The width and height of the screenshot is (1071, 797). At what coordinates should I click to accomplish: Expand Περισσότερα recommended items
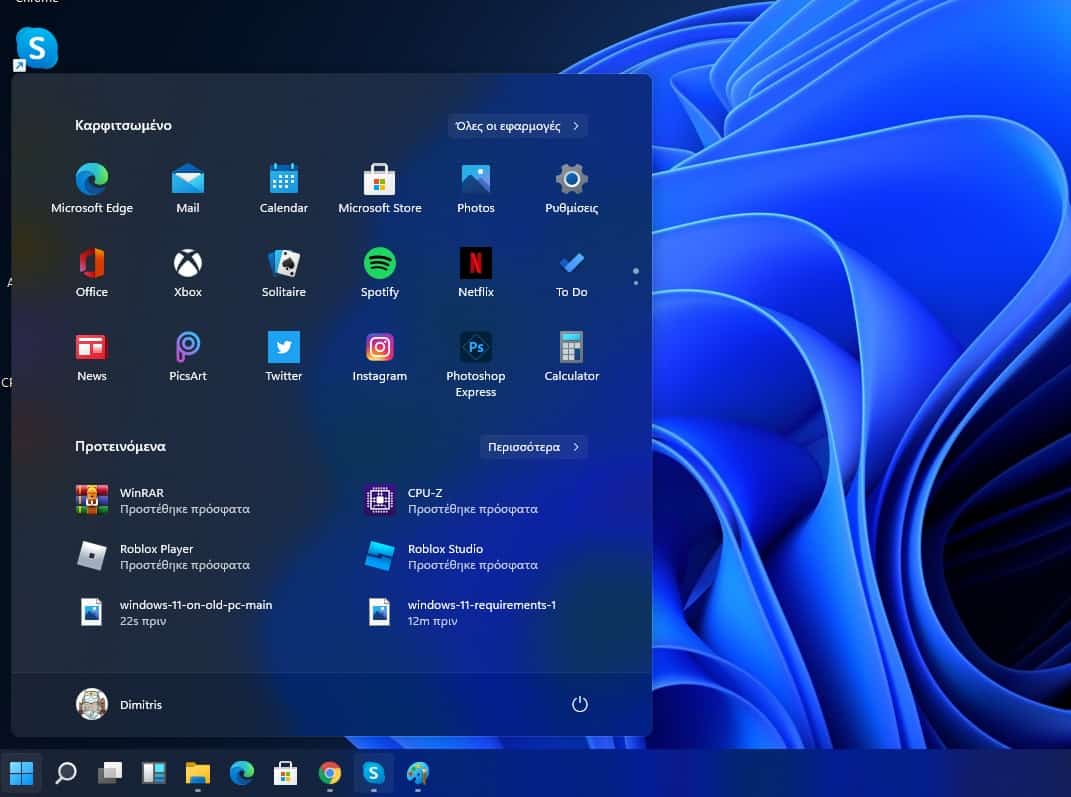(x=533, y=447)
